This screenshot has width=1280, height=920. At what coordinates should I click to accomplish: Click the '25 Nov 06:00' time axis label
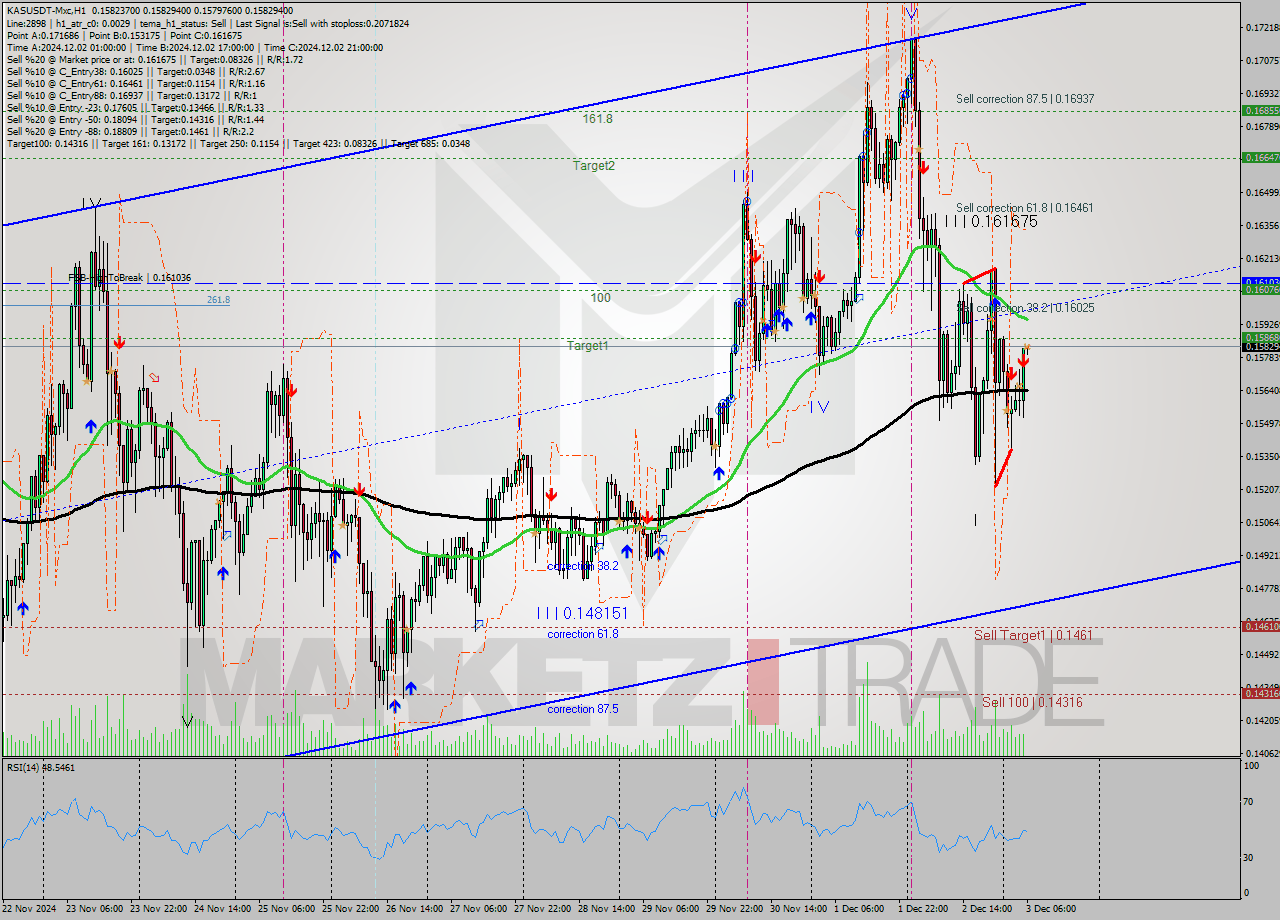289,909
